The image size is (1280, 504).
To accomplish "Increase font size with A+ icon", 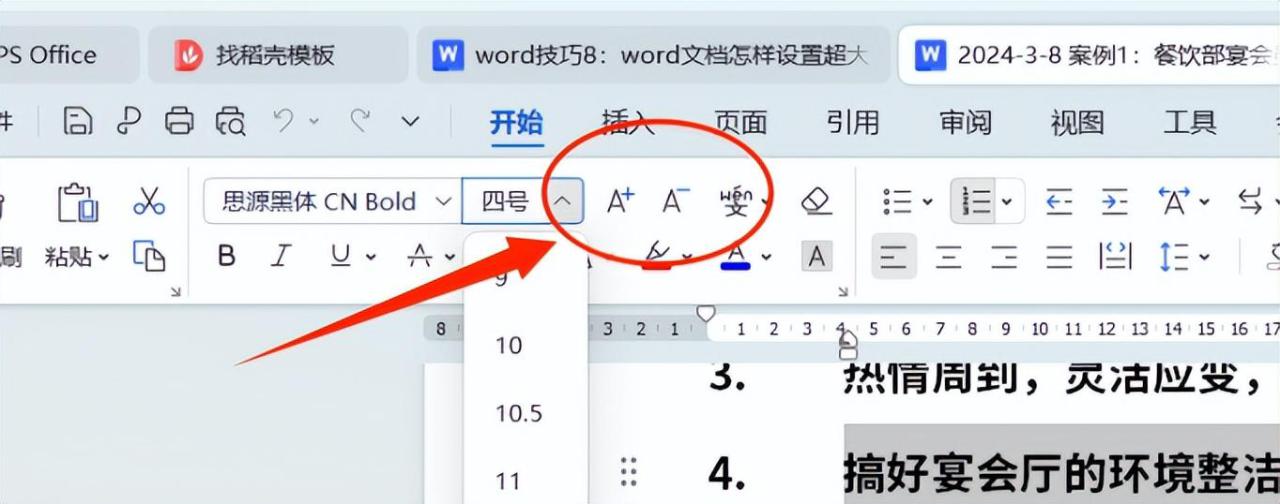I will [621, 201].
